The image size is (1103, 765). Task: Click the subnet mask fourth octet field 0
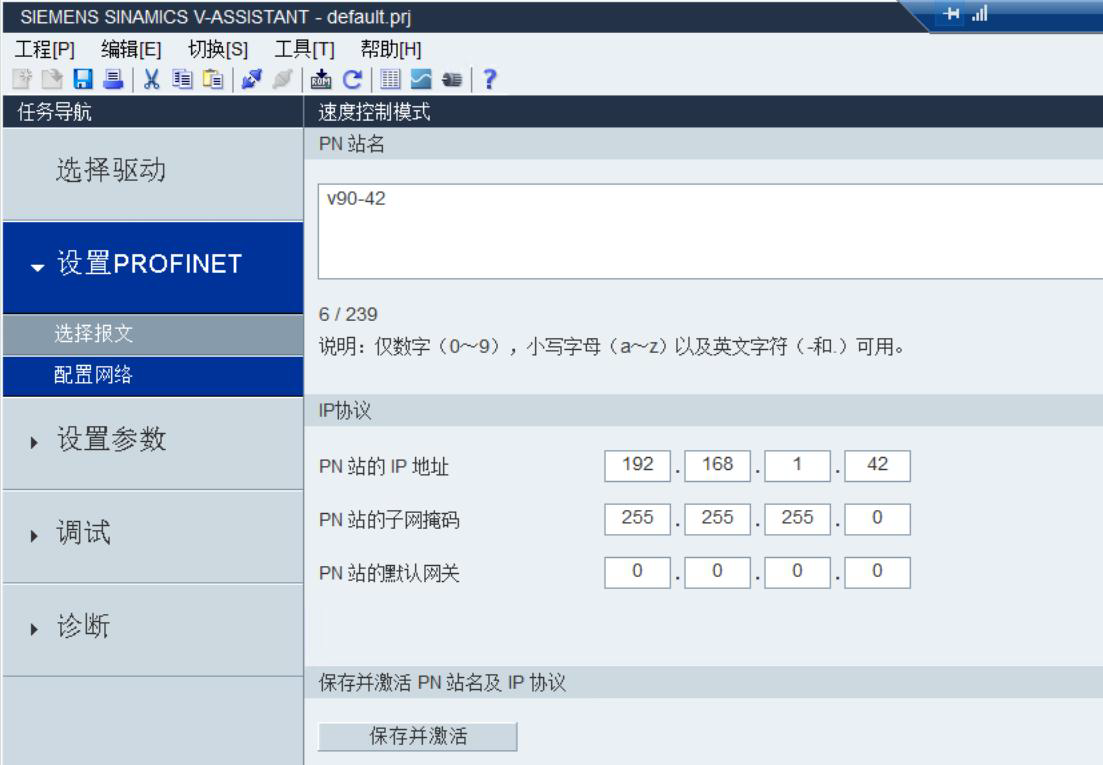pos(877,519)
